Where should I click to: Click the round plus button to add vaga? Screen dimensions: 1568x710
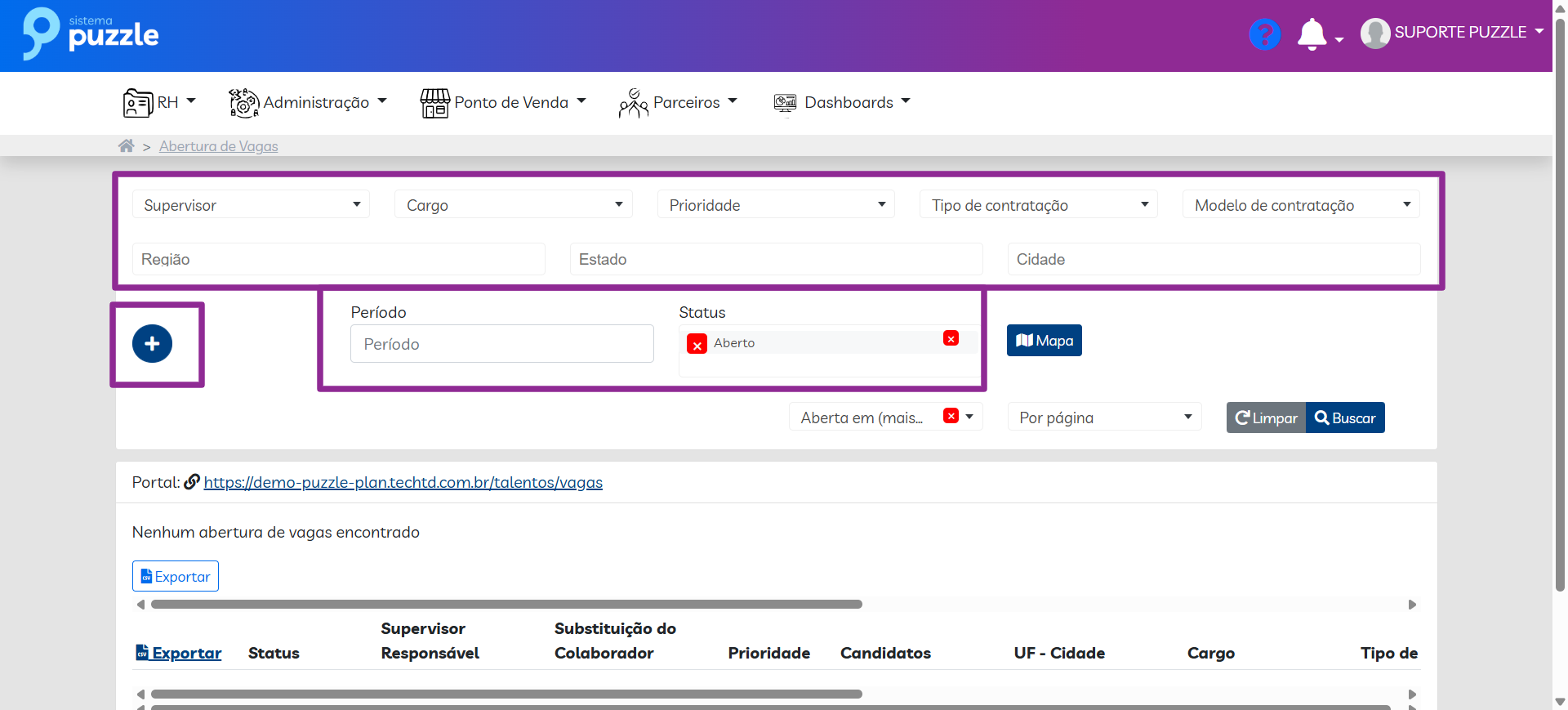[x=152, y=344]
